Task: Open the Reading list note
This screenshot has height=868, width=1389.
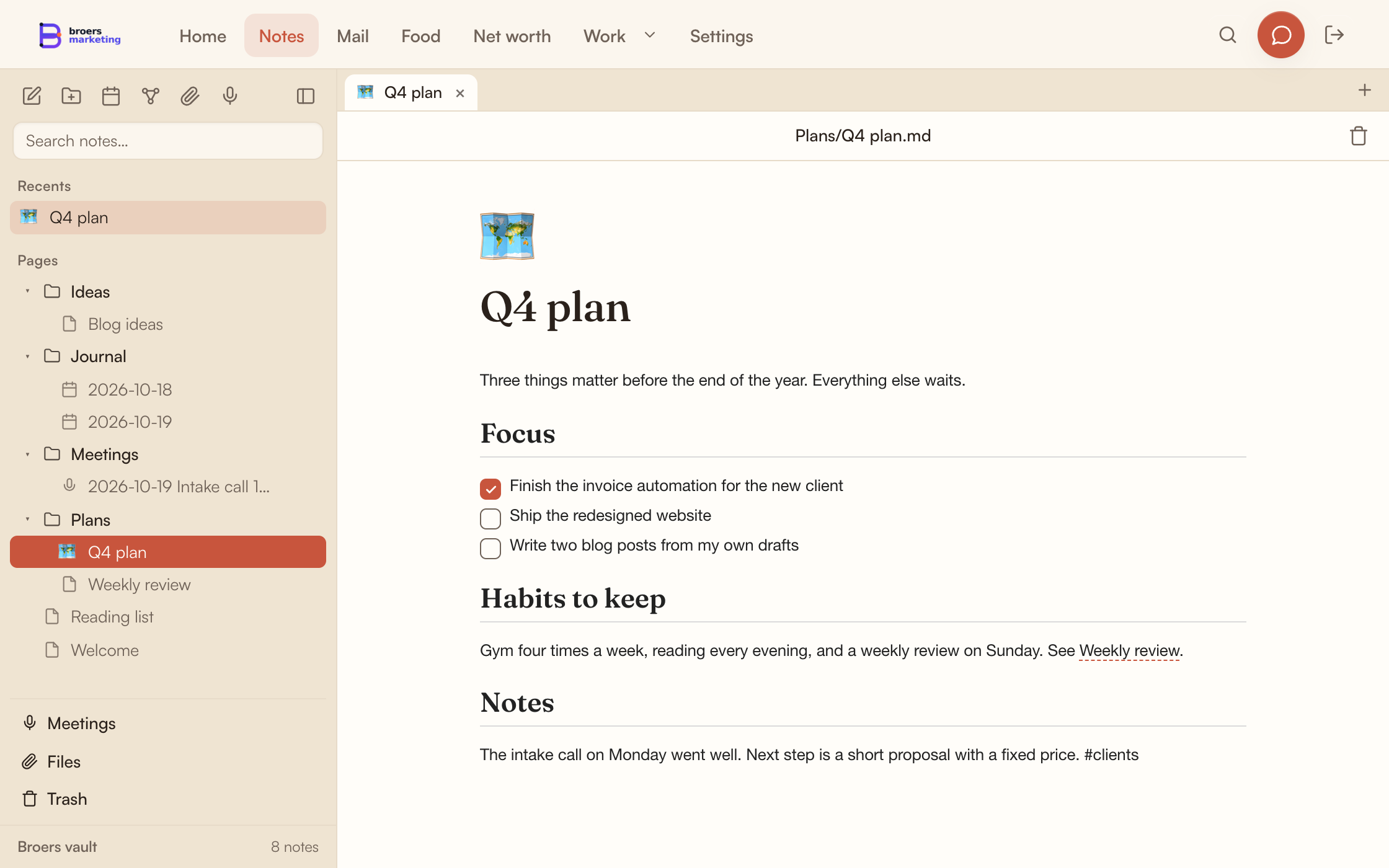Action: coord(168,617)
